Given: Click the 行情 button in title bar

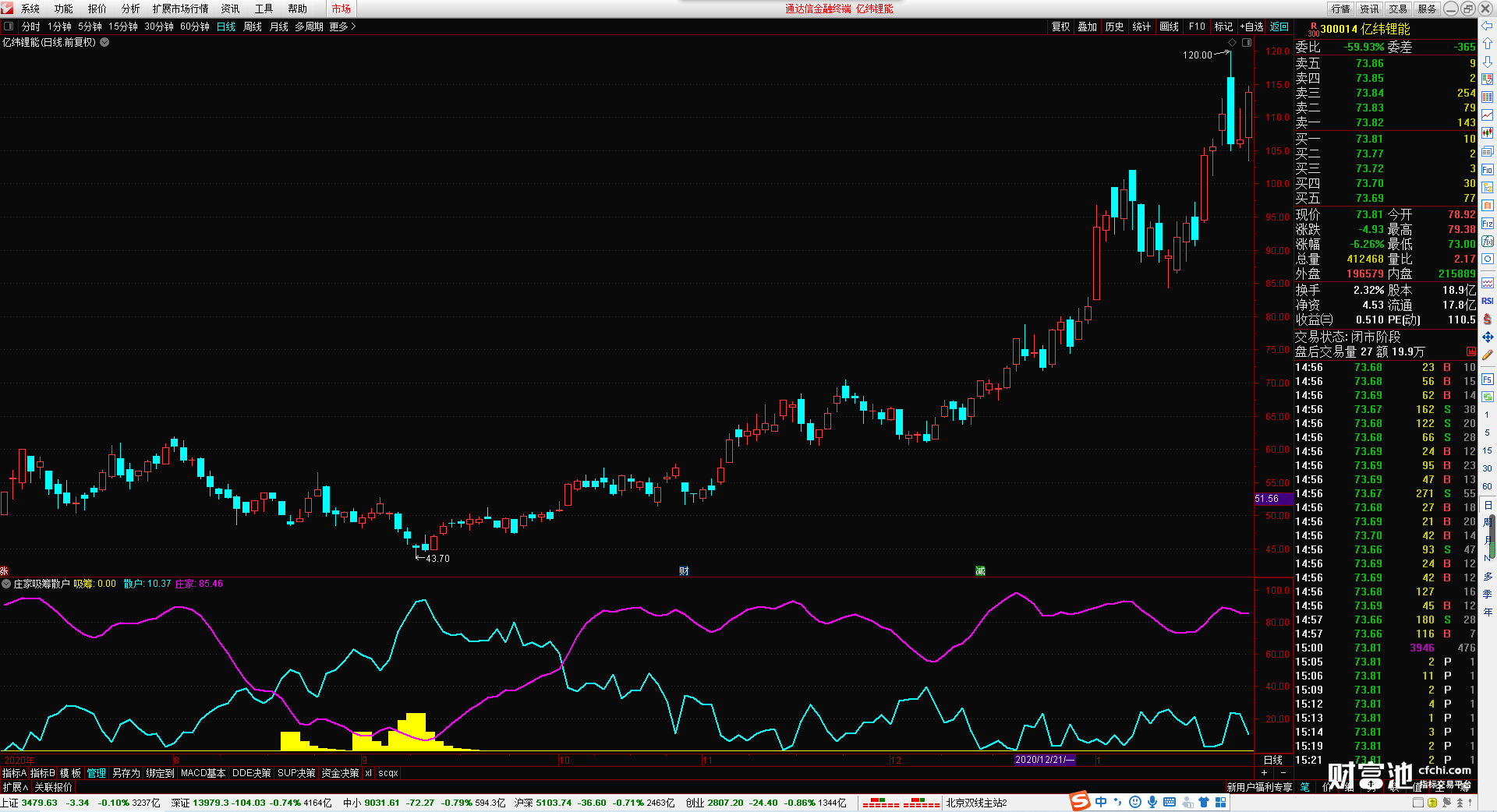Looking at the screenshot, I should click(1341, 9).
